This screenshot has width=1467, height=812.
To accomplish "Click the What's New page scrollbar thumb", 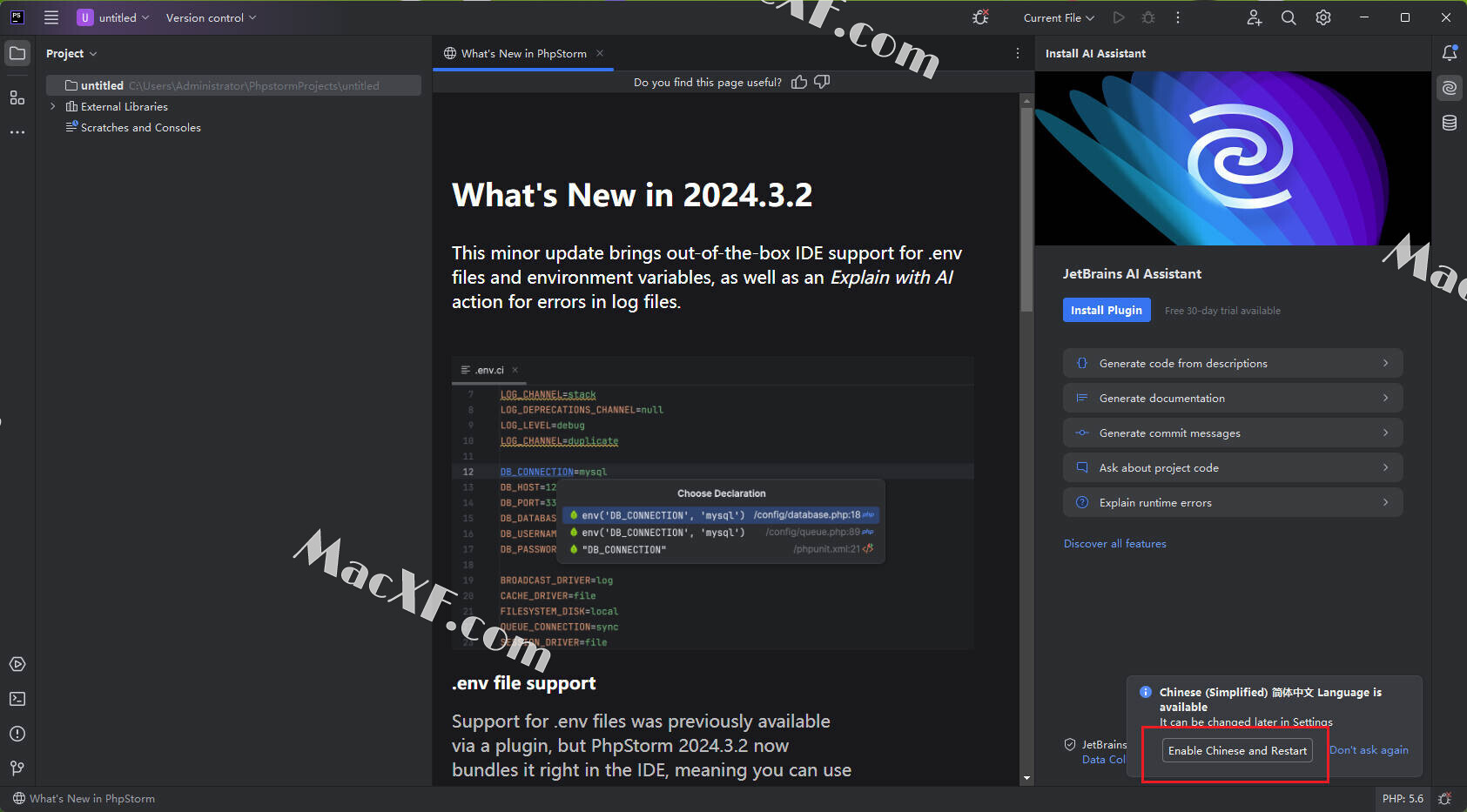I will (1026, 209).
